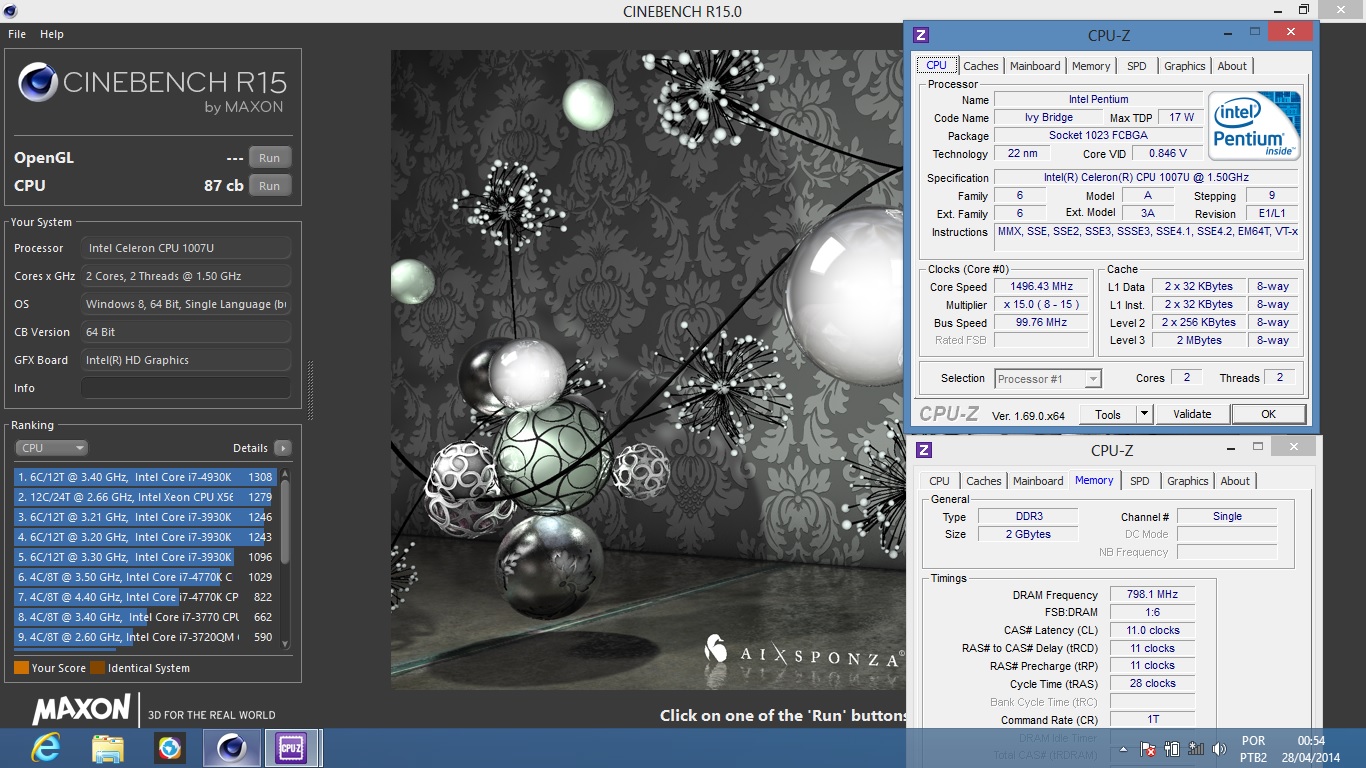Switch to Graphics tab in upper CPU-Z
Image resolution: width=1366 pixels, height=768 pixels.
coord(1185,66)
